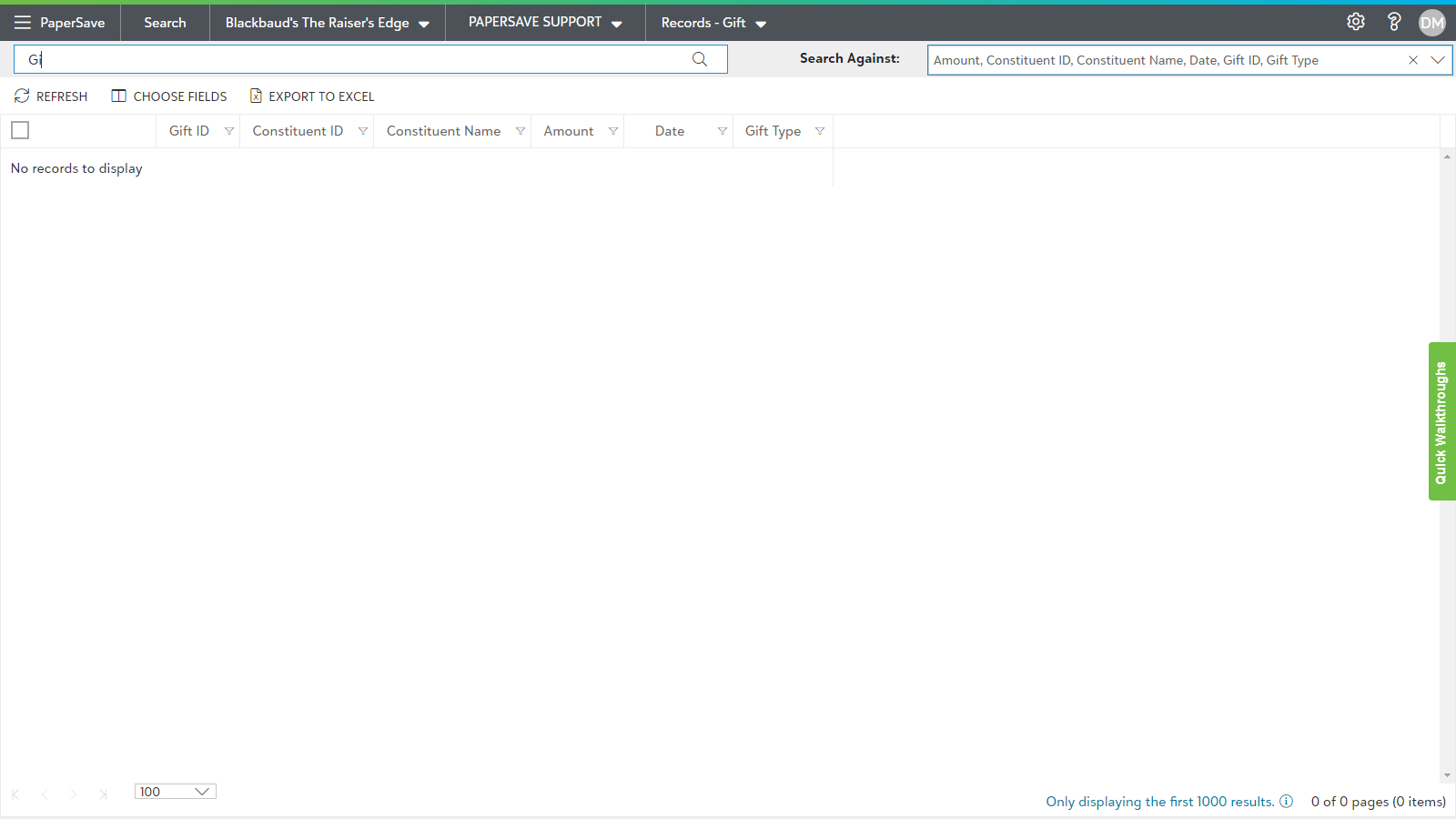Viewport: 1456px width, 819px height.
Task: Go to the Search tab
Action: [165, 23]
